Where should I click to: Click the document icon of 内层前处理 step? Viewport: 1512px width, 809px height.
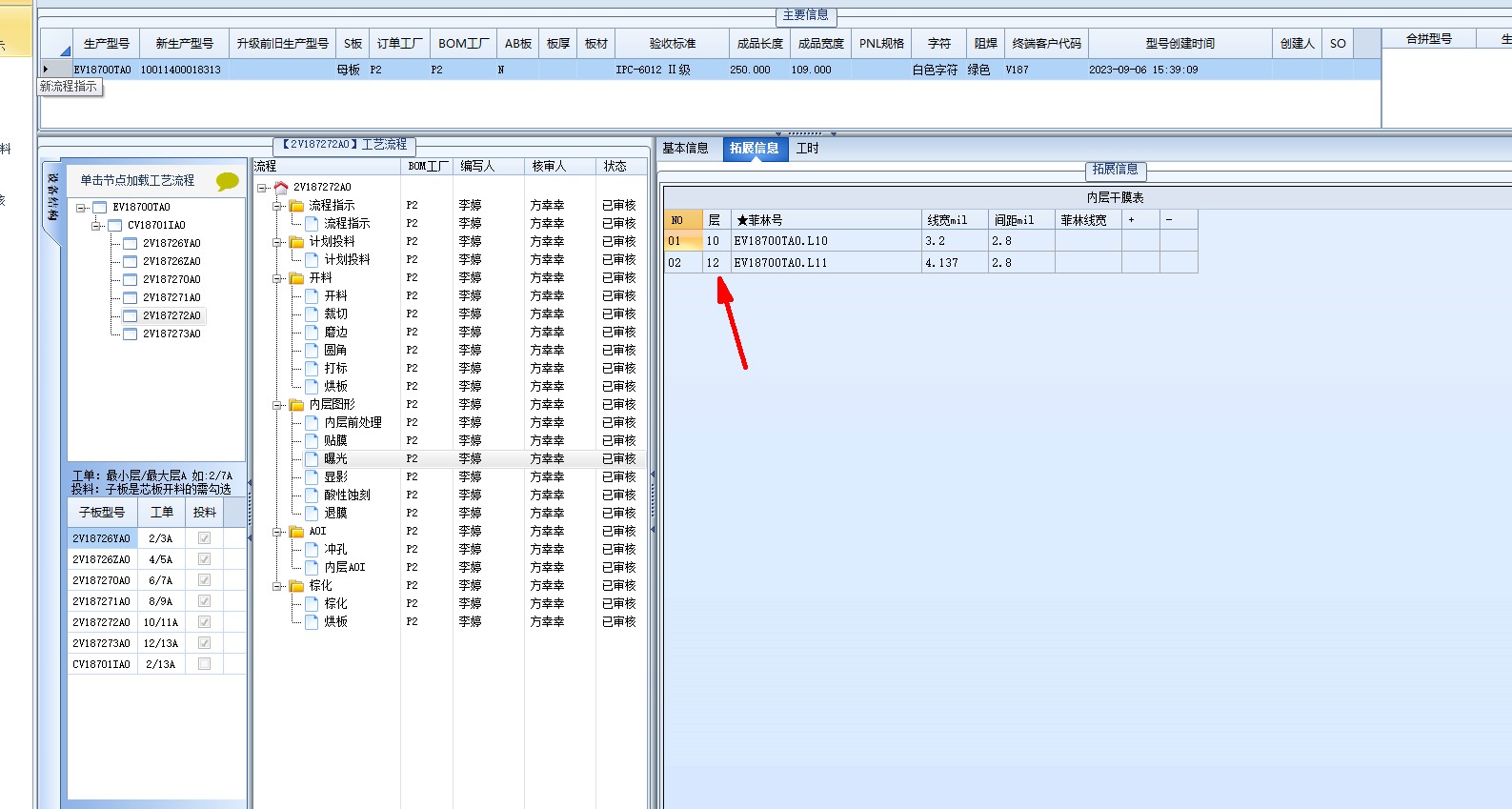[312, 422]
